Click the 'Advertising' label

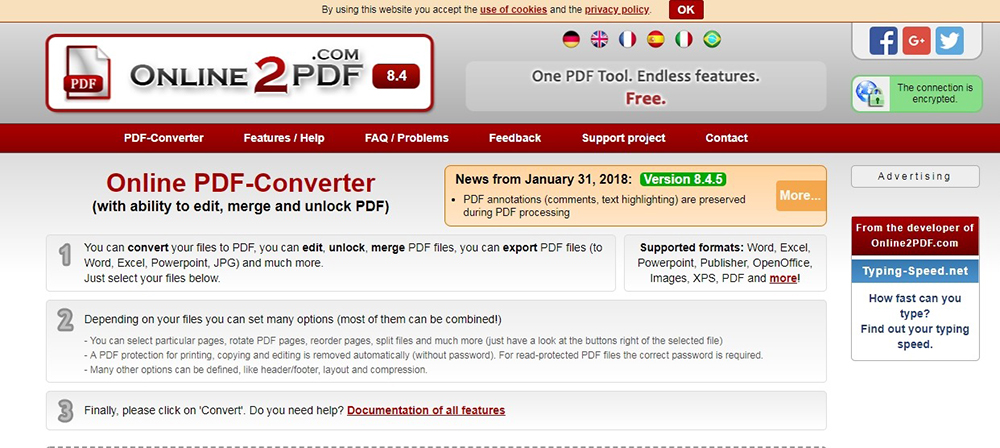915,176
